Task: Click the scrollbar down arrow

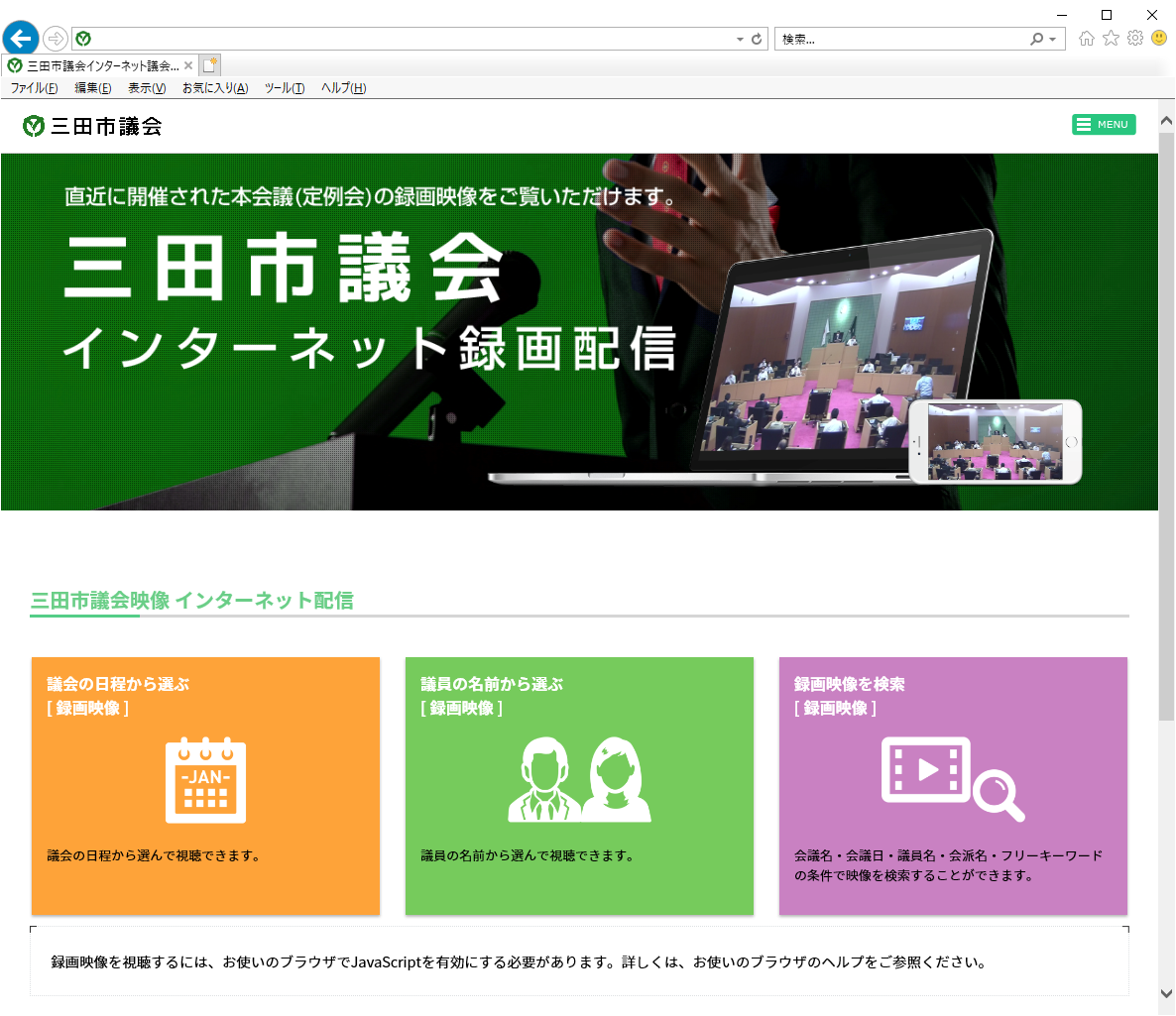Action: 1166,993
